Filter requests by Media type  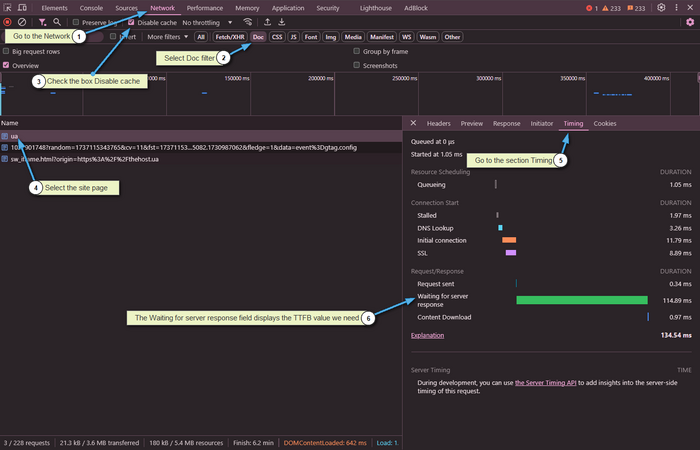pos(353,37)
